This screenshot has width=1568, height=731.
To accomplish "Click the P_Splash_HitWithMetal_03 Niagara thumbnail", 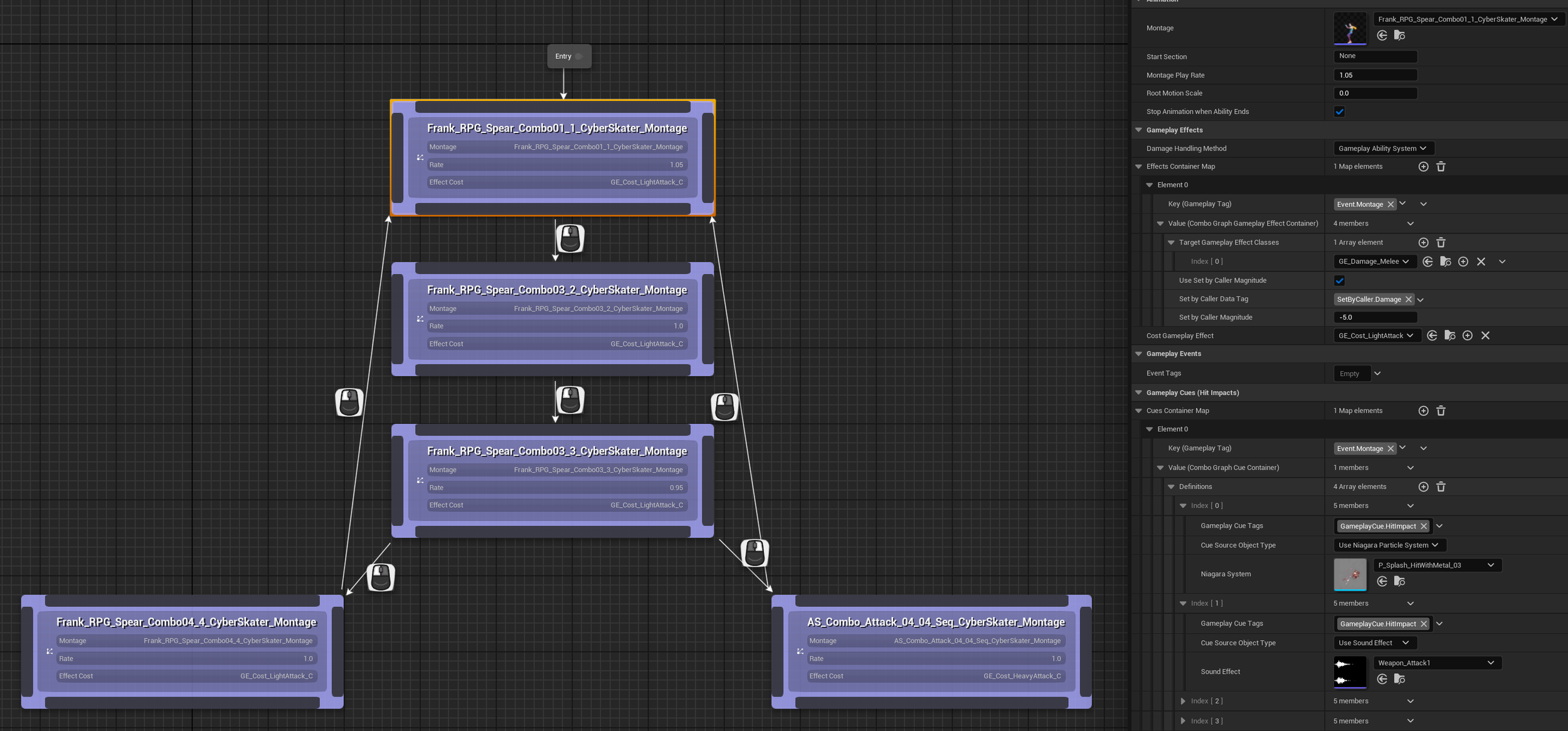I will click(x=1349, y=574).
